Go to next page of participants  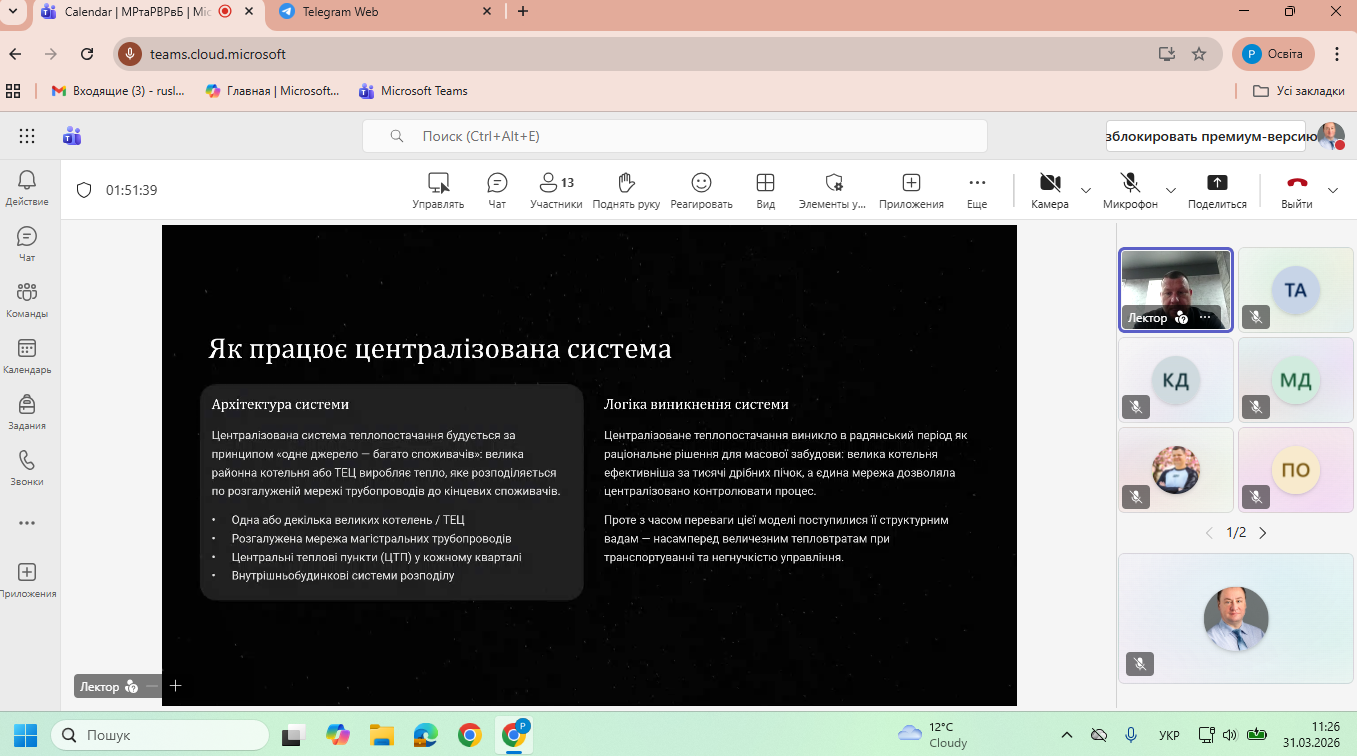click(1262, 533)
